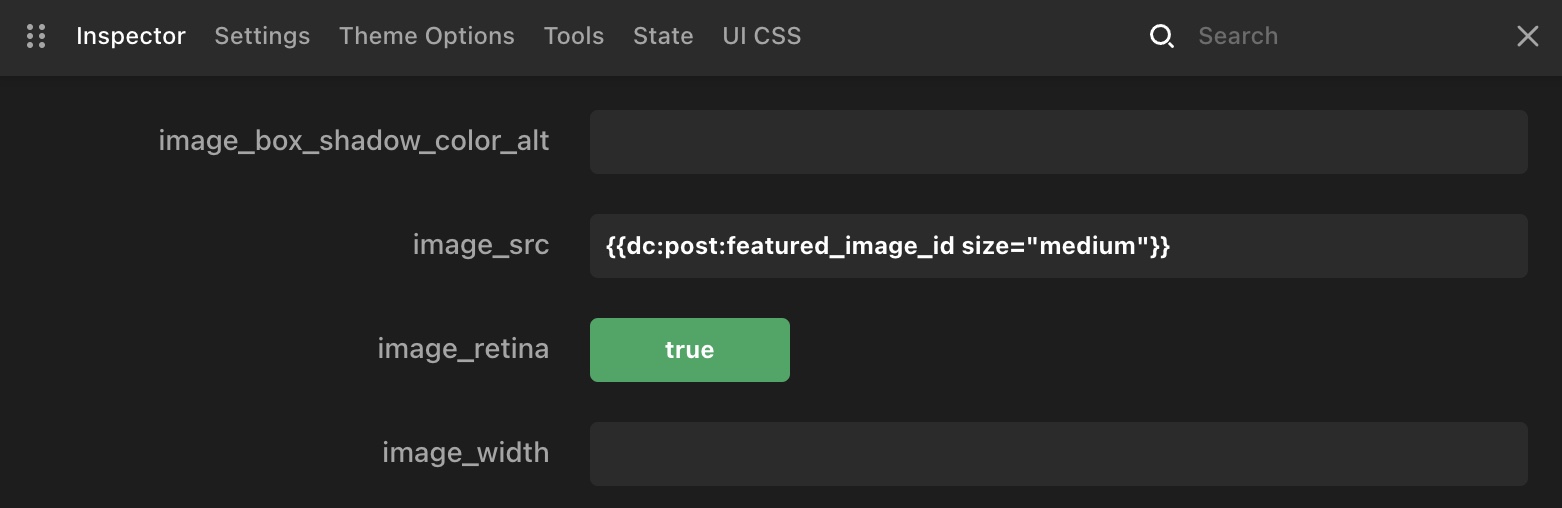Image resolution: width=1562 pixels, height=508 pixels.
Task: Toggle the image_retina true switch
Action: point(689,350)
